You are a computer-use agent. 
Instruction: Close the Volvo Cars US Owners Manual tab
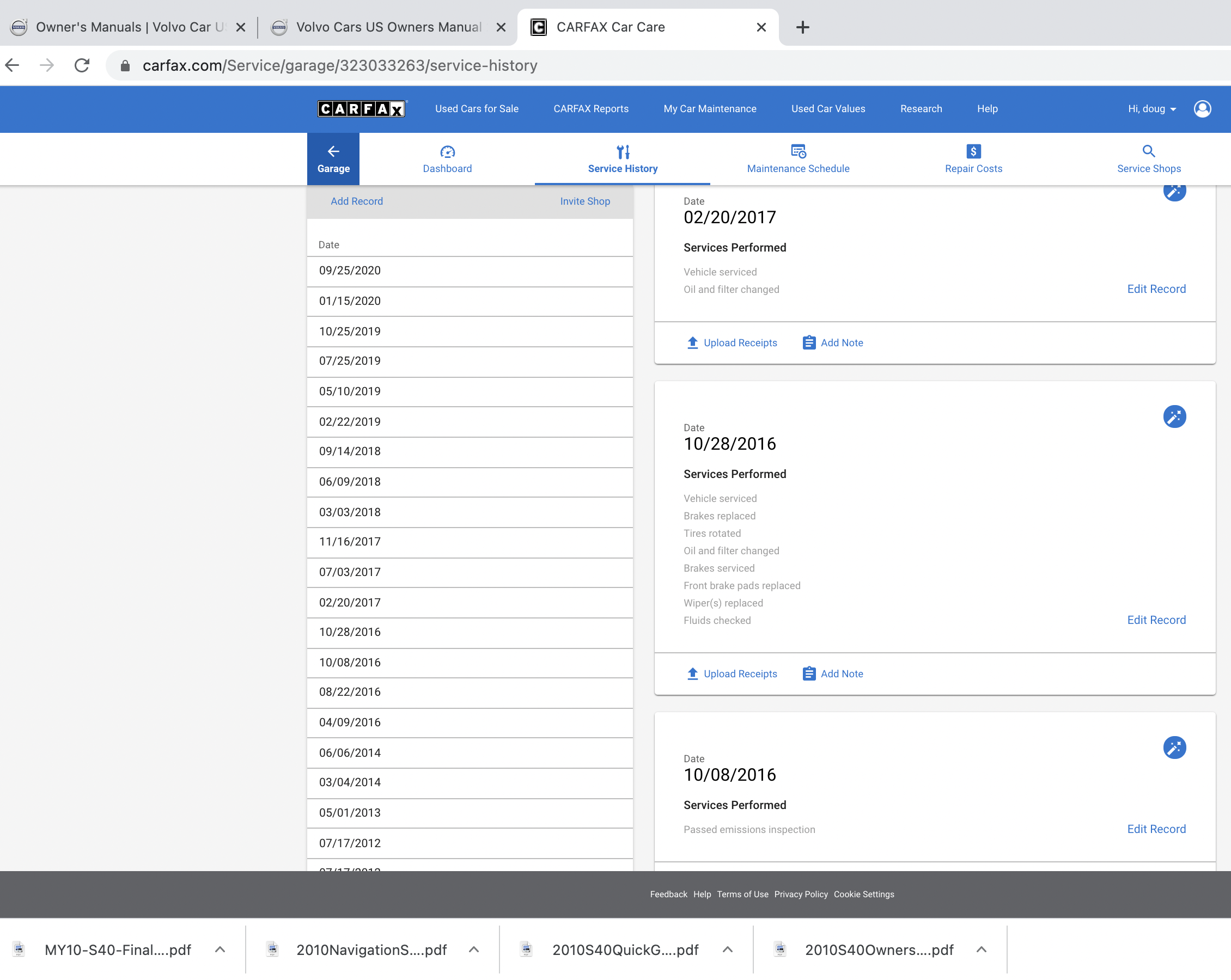(x=501, y=27)
